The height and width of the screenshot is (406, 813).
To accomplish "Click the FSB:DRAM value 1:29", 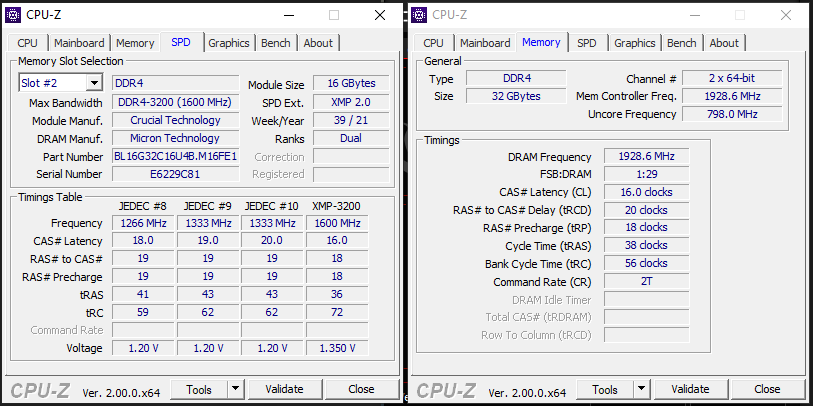I will tap(647, 174).
